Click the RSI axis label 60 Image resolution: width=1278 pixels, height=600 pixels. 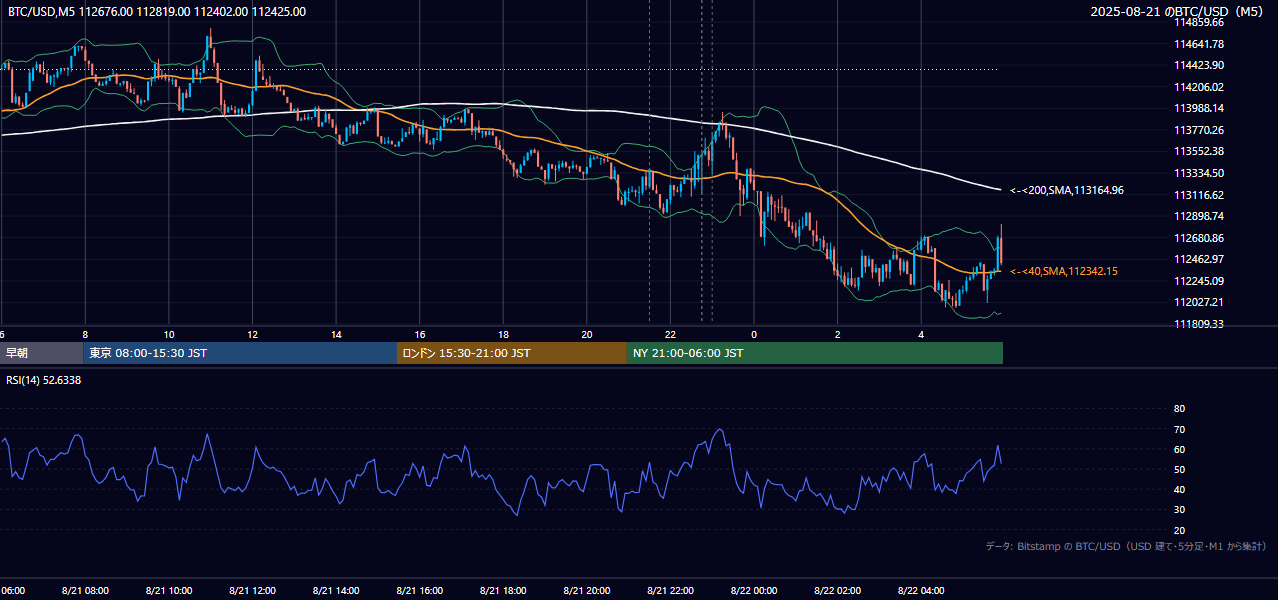pyautogui.click(x=1179, y=449)
